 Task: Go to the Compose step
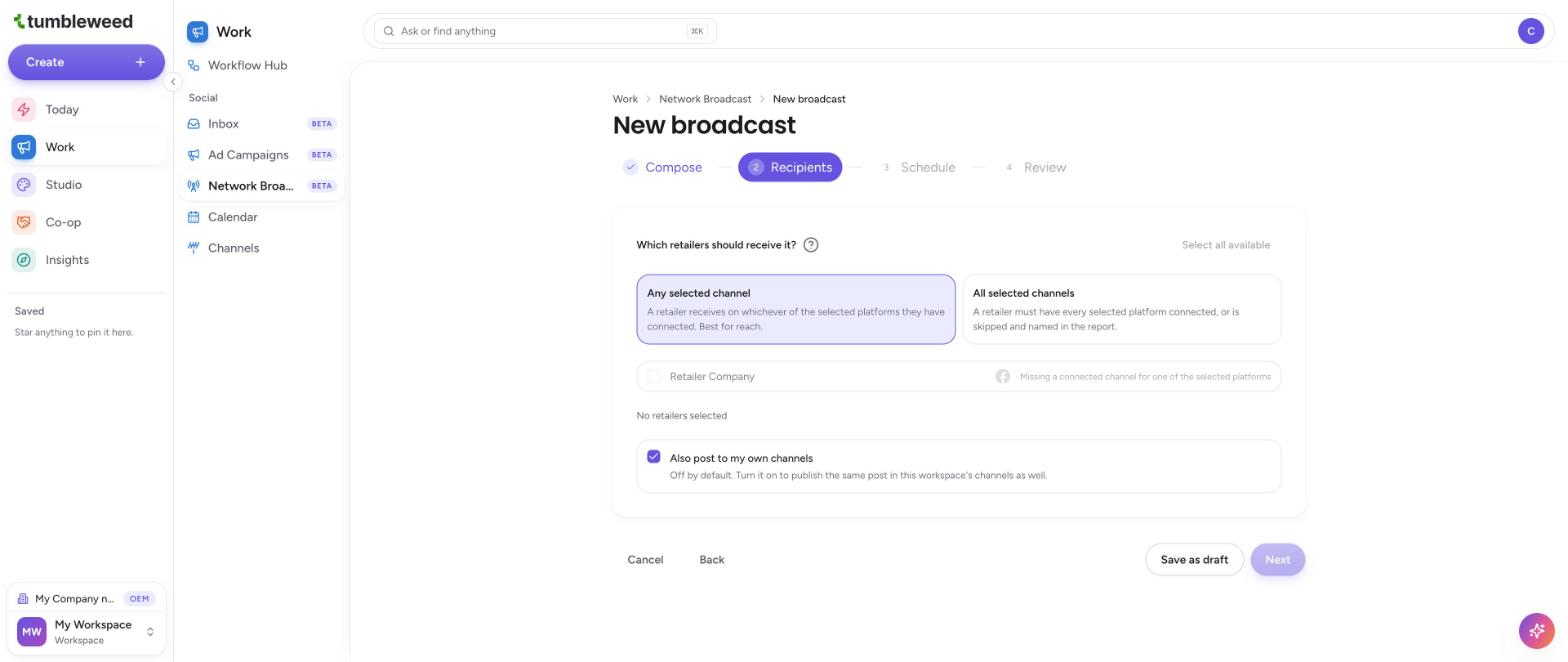[663, 167]
